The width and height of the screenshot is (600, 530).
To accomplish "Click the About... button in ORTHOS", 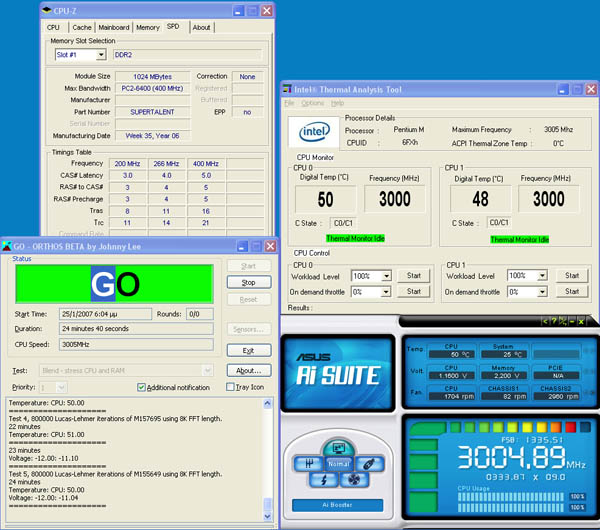I will pos(249,370).
